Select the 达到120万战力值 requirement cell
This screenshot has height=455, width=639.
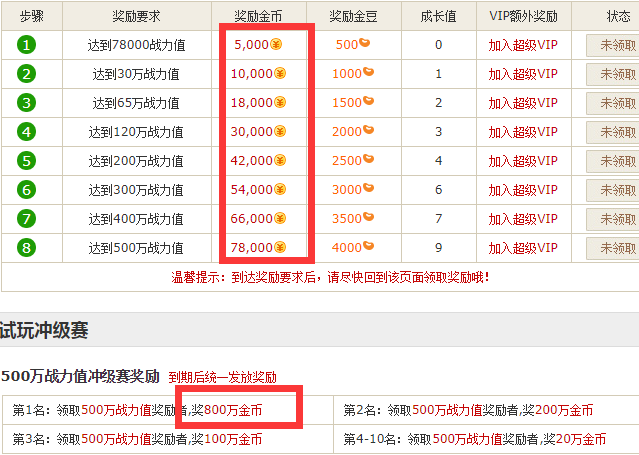pyautogui.click(x=137, y=132)
